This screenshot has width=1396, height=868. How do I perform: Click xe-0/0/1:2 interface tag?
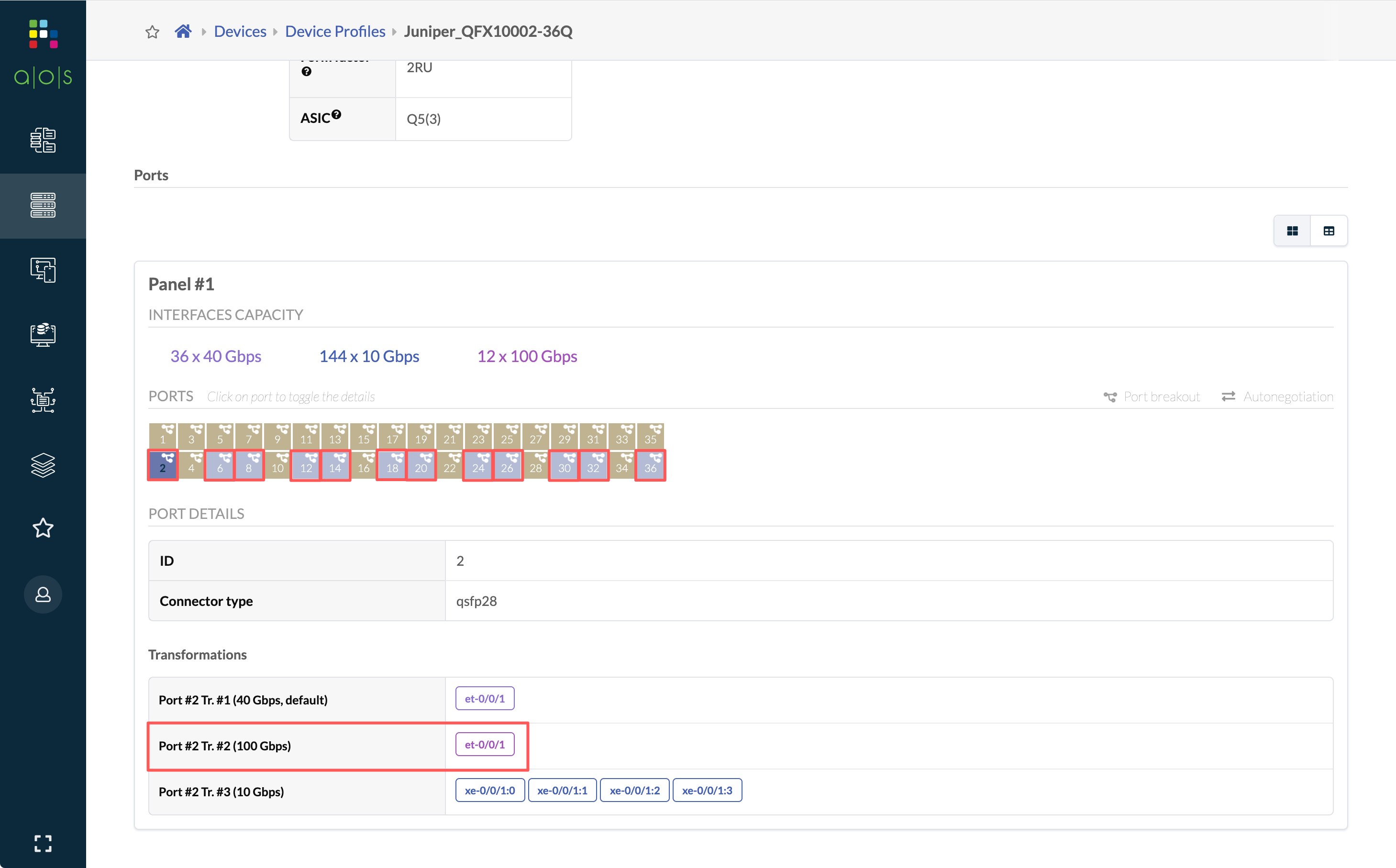634,791
